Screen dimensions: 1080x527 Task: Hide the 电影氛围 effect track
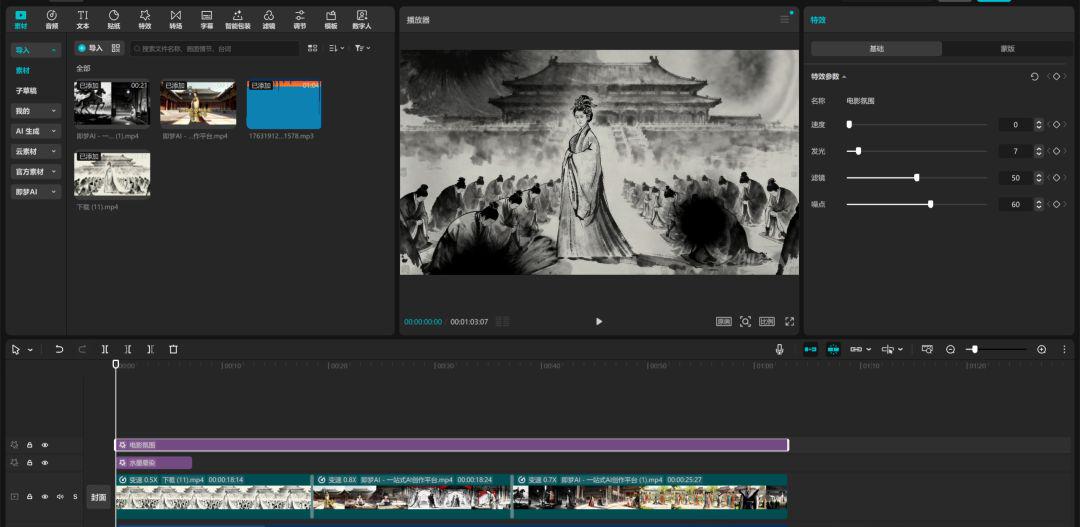coord(45,445)
